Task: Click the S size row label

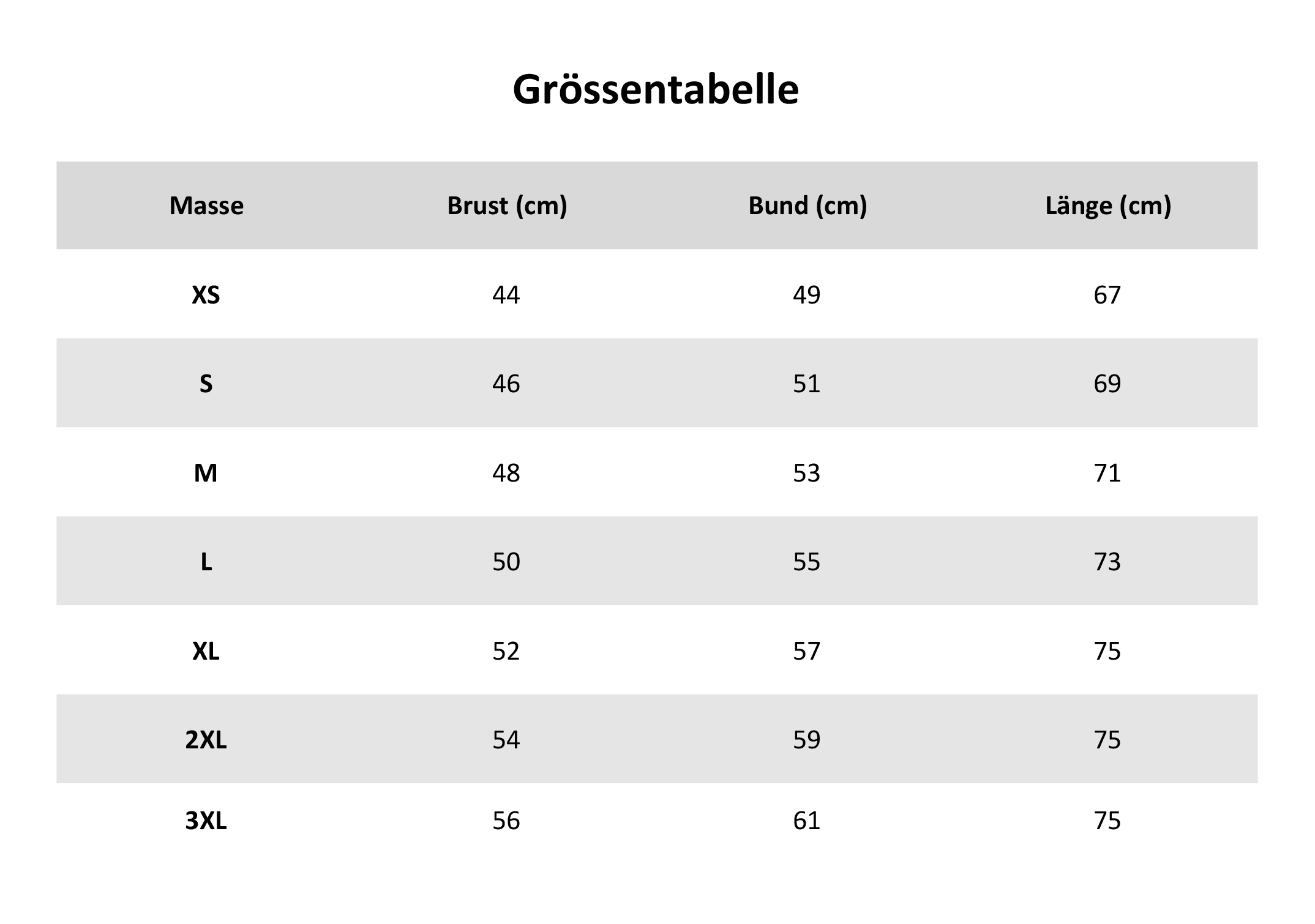Action: point(206,384)
